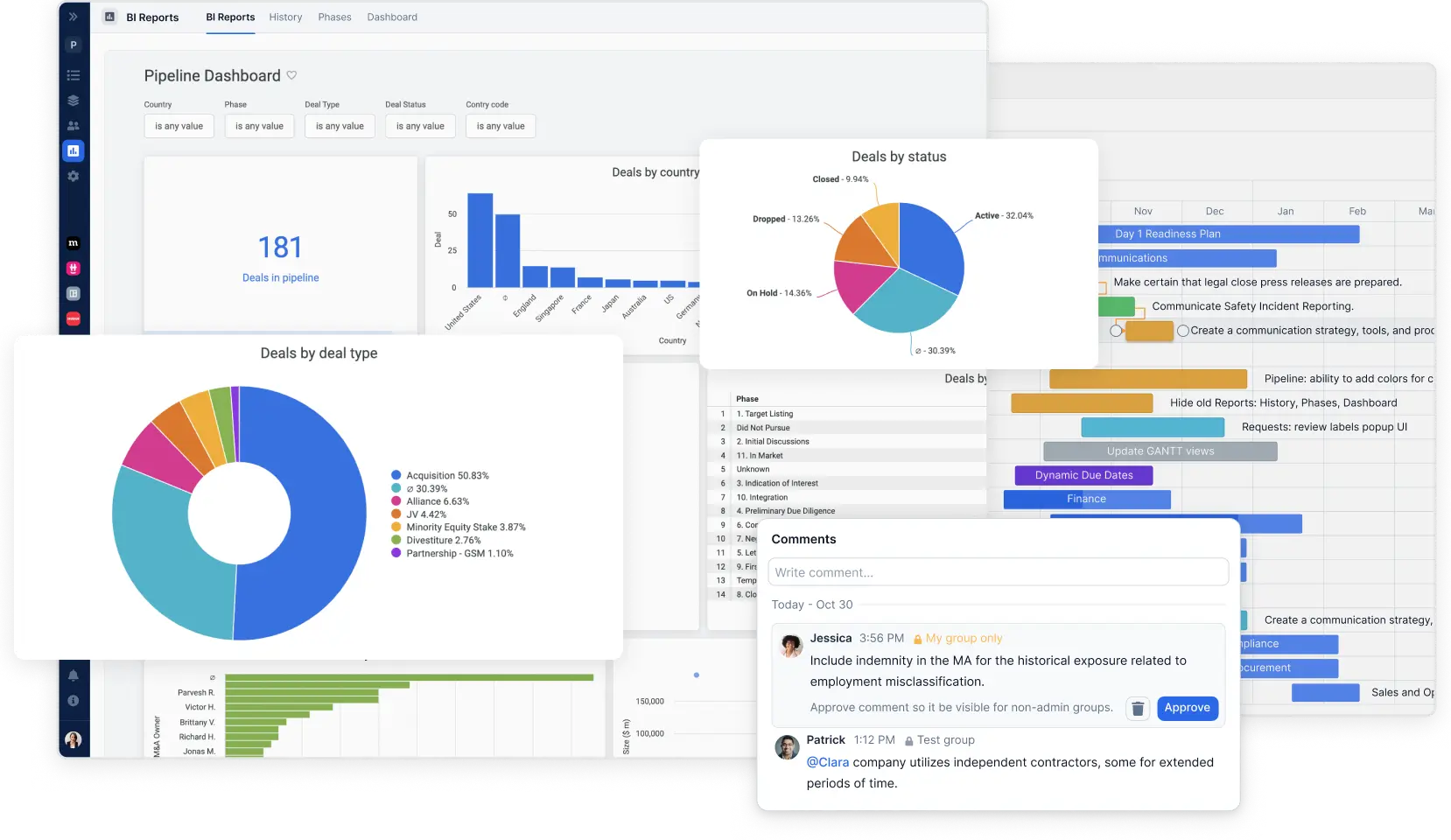Select the 'Did Not Pursue' phase row

pos(847,428)
